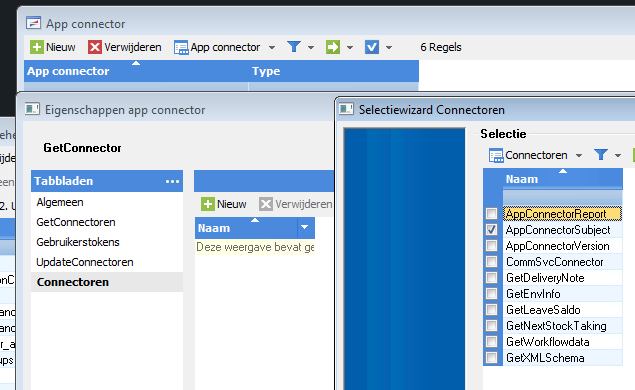Viewport: 635px width, 390px height.
Task: Click the green arrow action icon
Action: [x=332, y=47]
